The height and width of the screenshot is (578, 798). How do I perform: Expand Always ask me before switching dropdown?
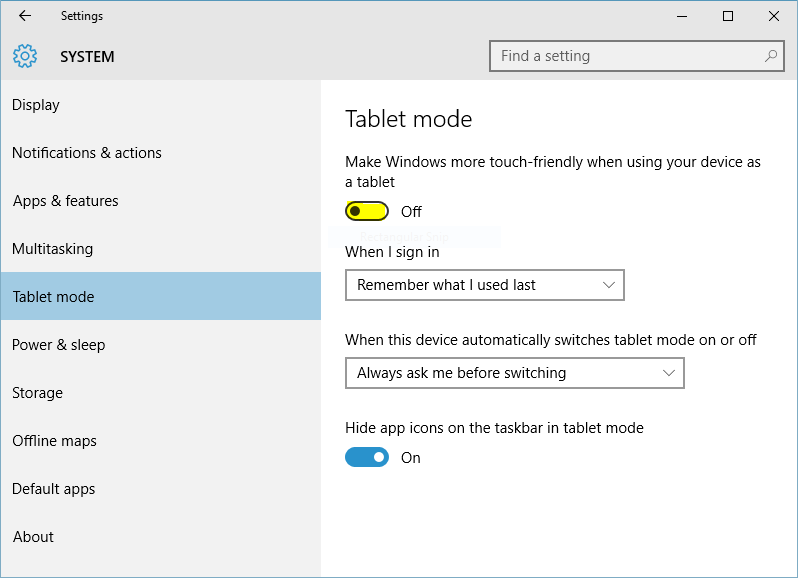[x=515, y=373]
